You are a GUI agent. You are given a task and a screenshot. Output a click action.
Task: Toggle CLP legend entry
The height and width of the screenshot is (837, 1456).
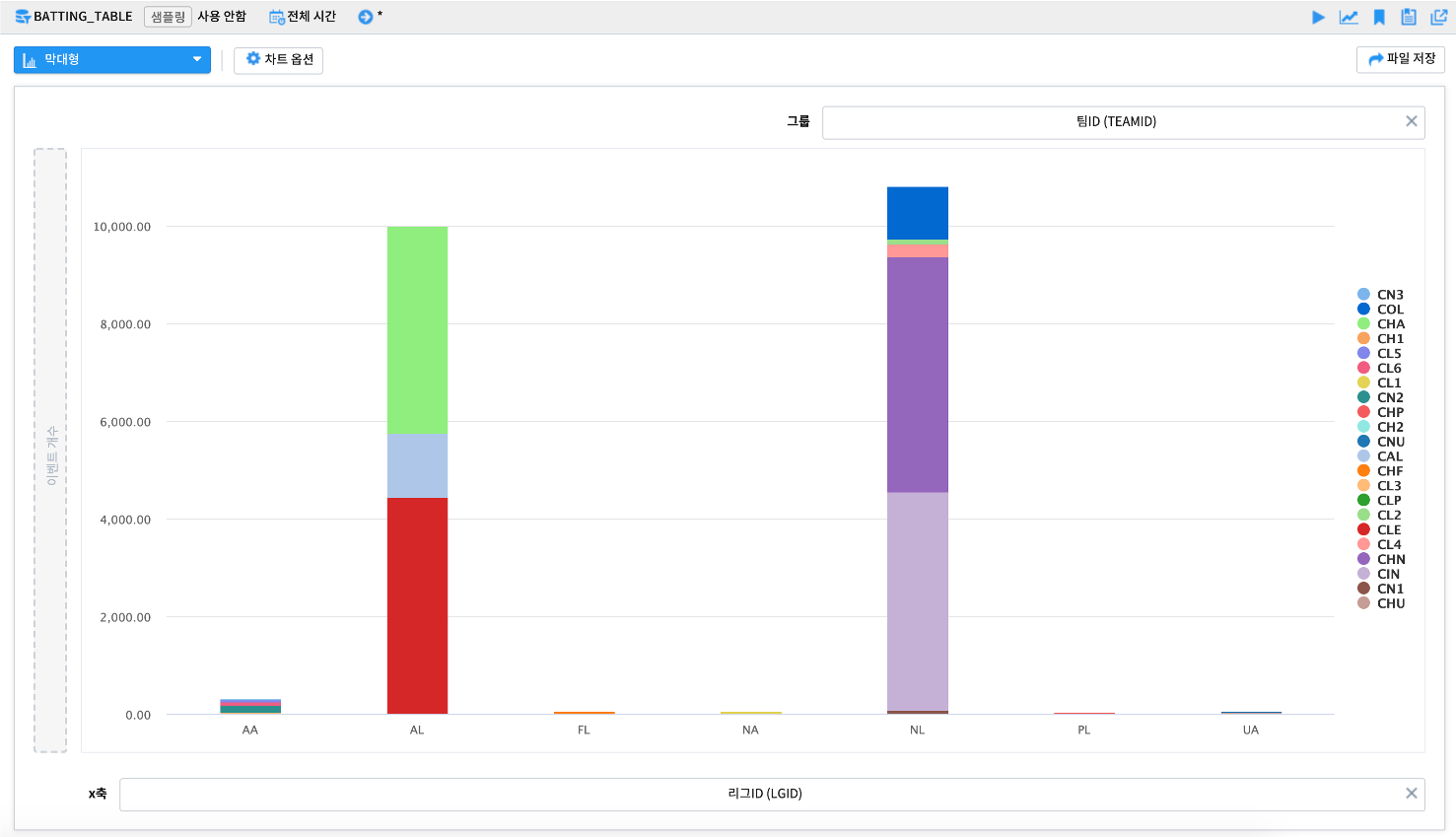[x=1380, y=501]
